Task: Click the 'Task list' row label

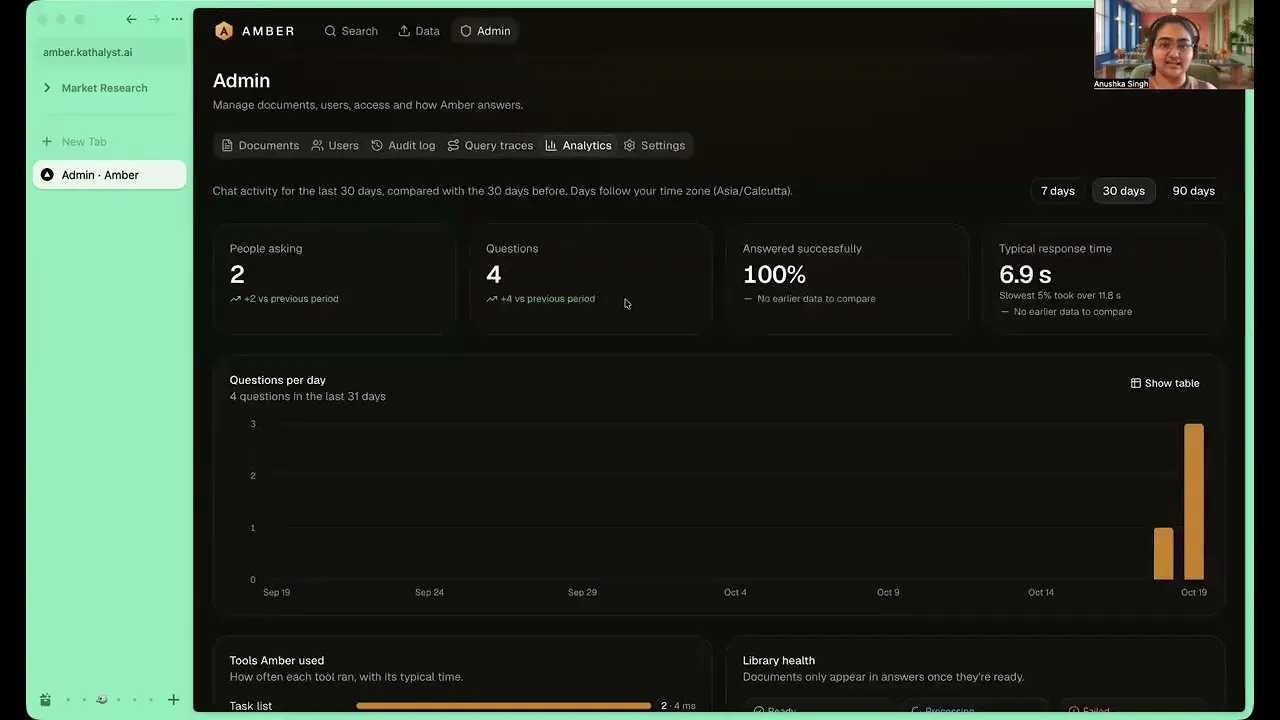Action: tap(251, 706)
